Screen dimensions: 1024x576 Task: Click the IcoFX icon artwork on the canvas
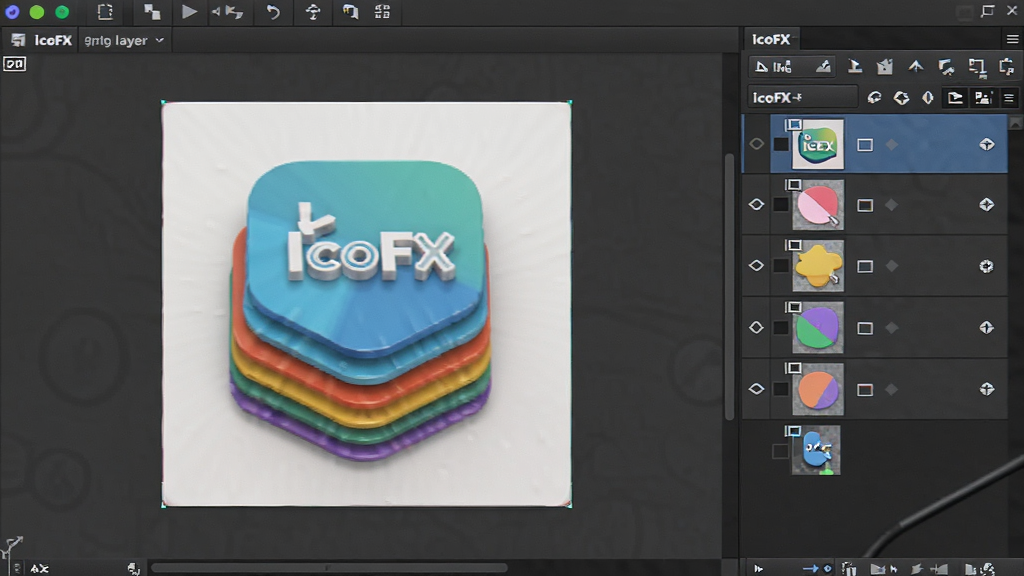click(361, 310)
